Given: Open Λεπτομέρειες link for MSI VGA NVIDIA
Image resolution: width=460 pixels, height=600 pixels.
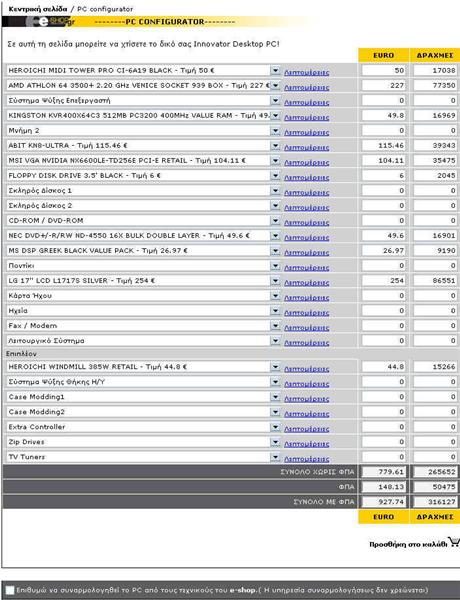Looking at the screenshot, I should [307, 162].
